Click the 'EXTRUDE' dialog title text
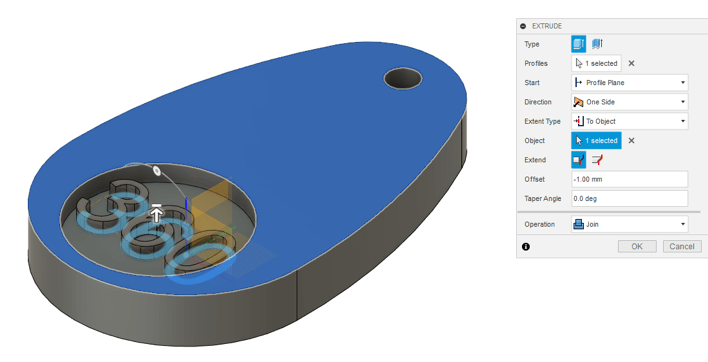The height and width of the screenshot is (362, 708). pos(547,26)
